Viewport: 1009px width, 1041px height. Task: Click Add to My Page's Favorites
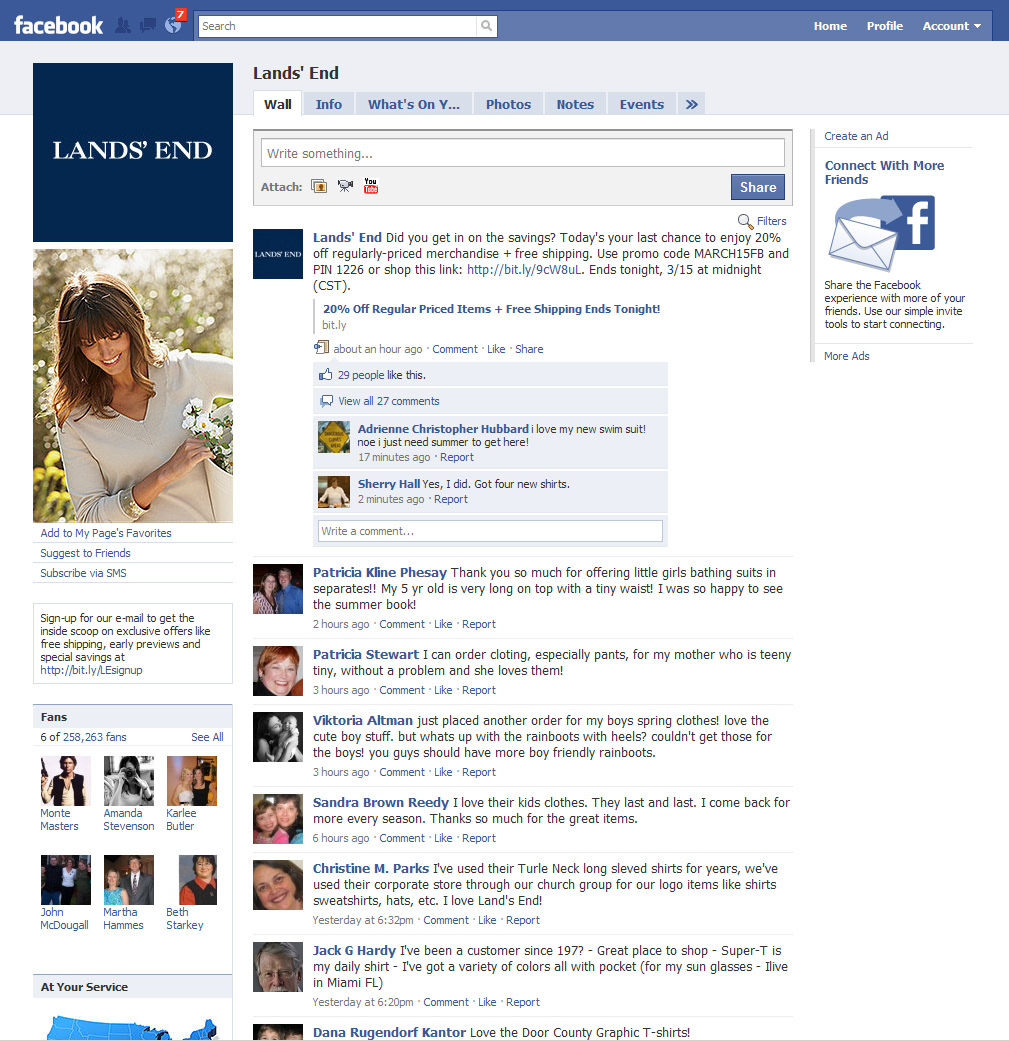[106, 533]
